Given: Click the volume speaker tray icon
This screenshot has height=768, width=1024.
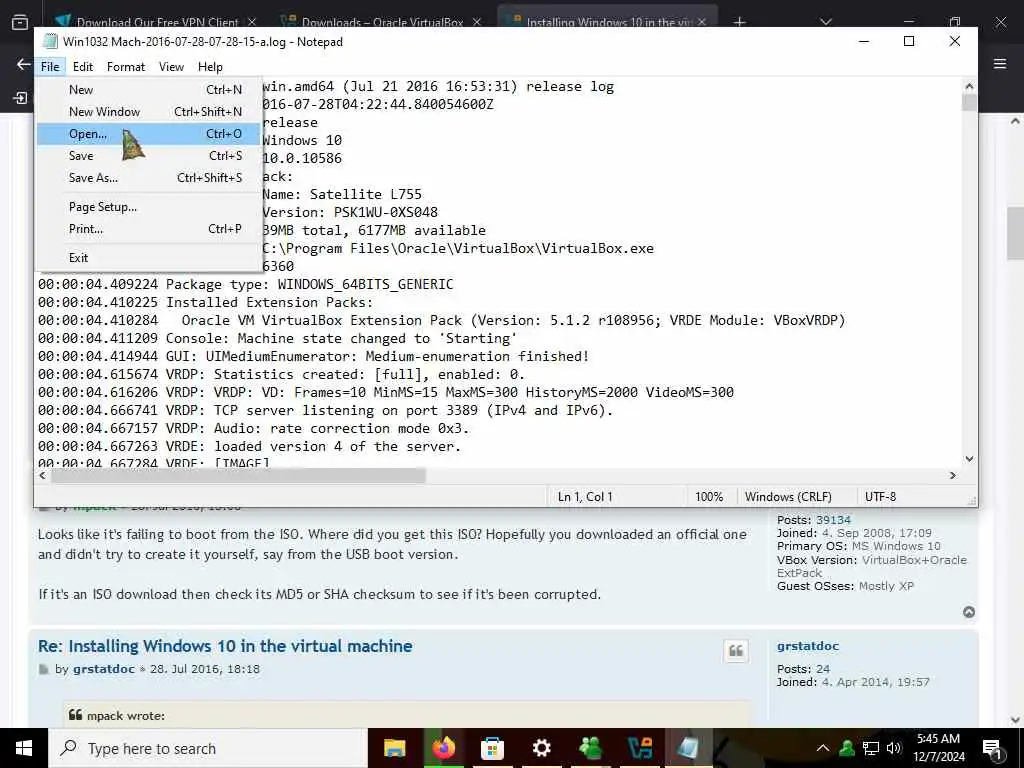Looking at the screenshot, I should [x=894, y=748].
